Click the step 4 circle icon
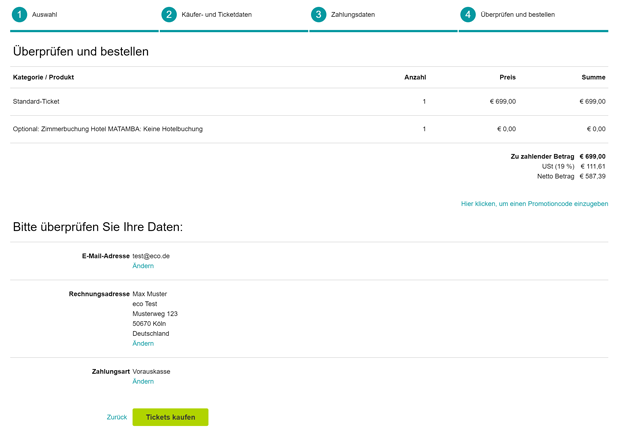Viewport: 617px width, 434px height. [468, 15]
